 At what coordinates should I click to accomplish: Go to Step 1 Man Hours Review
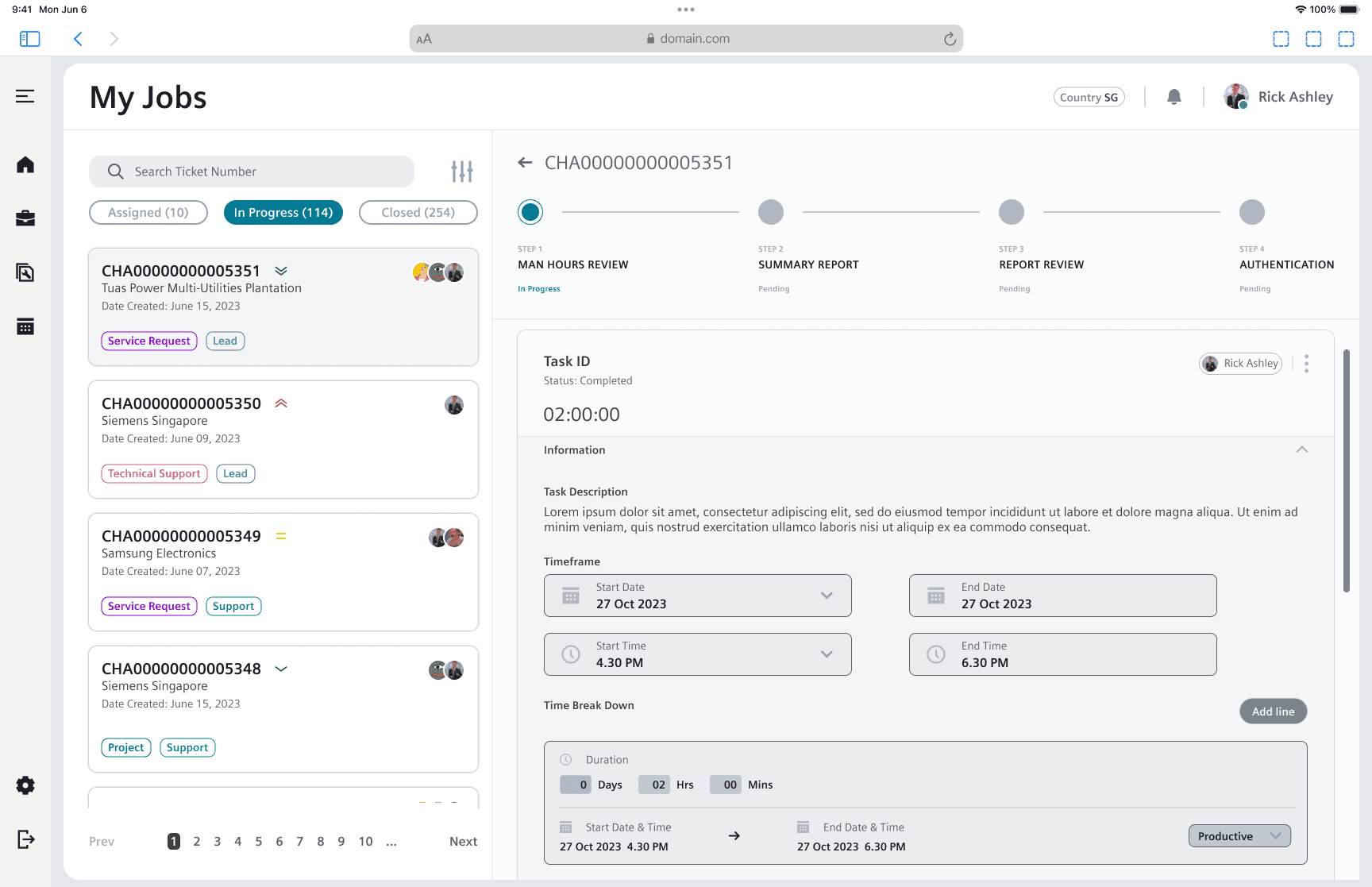point(530,212)
